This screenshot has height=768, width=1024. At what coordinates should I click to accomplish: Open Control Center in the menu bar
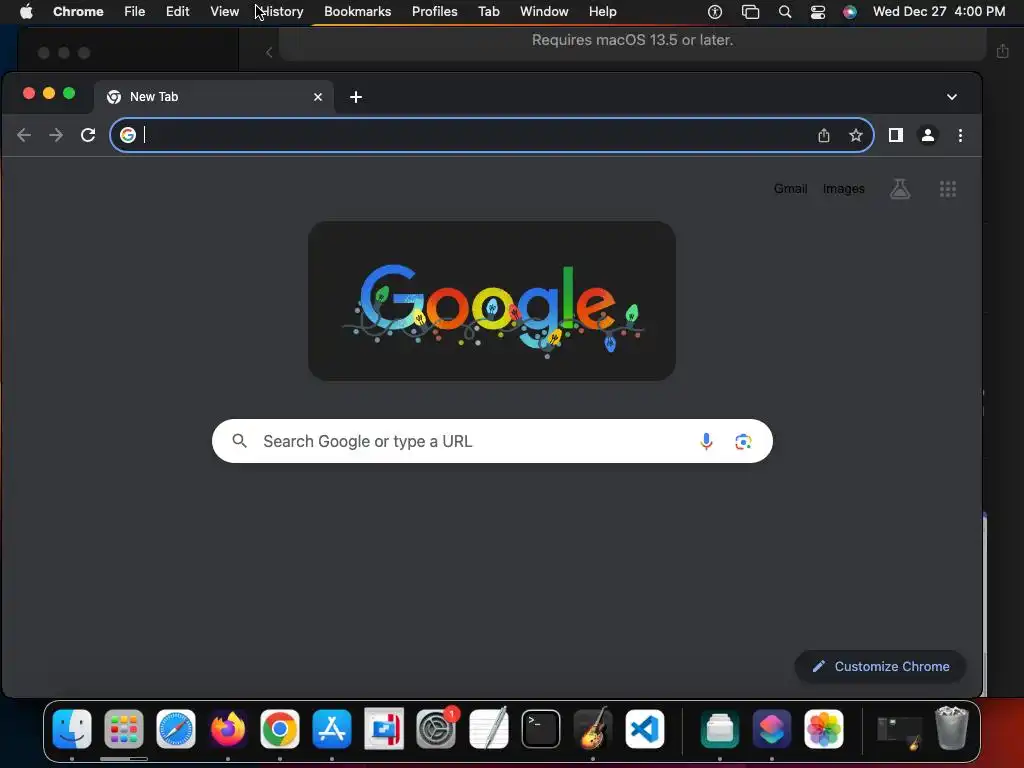(x=818, y=12)
